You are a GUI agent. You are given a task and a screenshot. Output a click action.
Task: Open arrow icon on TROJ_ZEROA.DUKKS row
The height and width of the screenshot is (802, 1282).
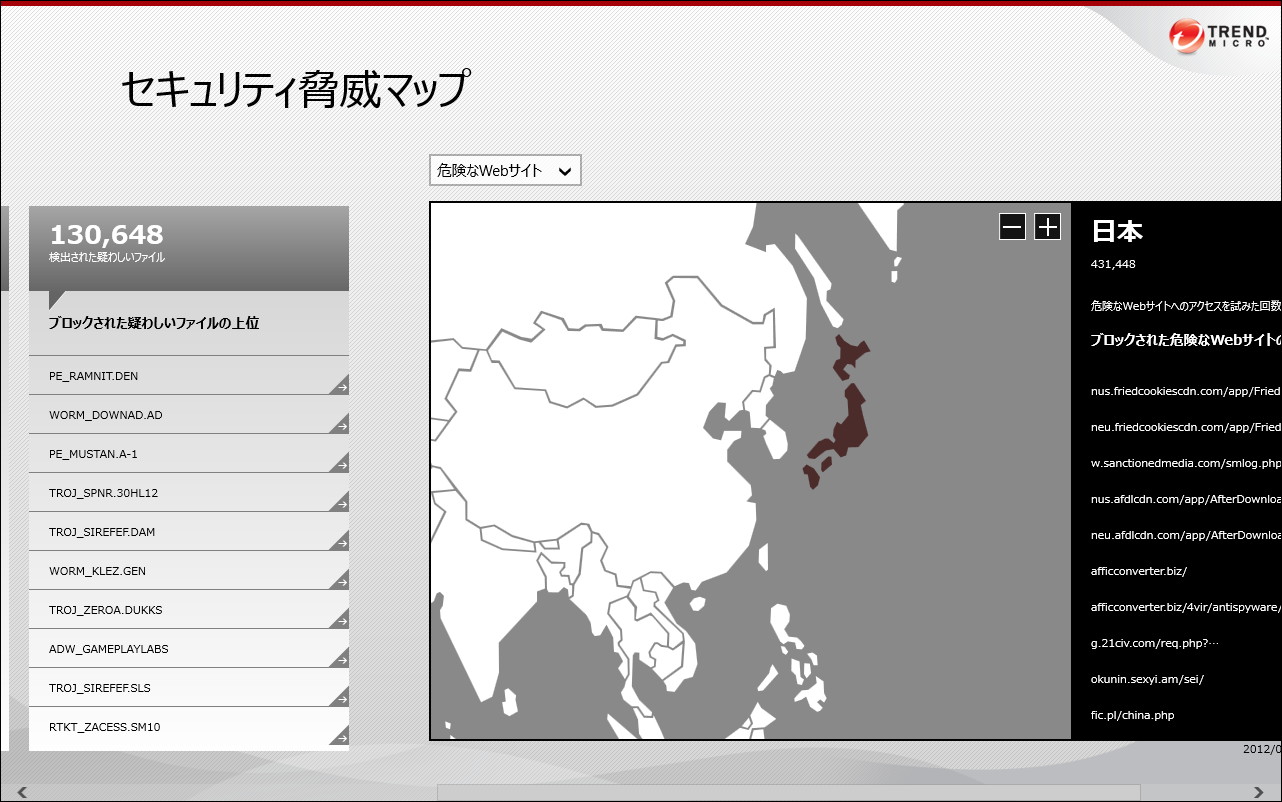coord(339,619)
